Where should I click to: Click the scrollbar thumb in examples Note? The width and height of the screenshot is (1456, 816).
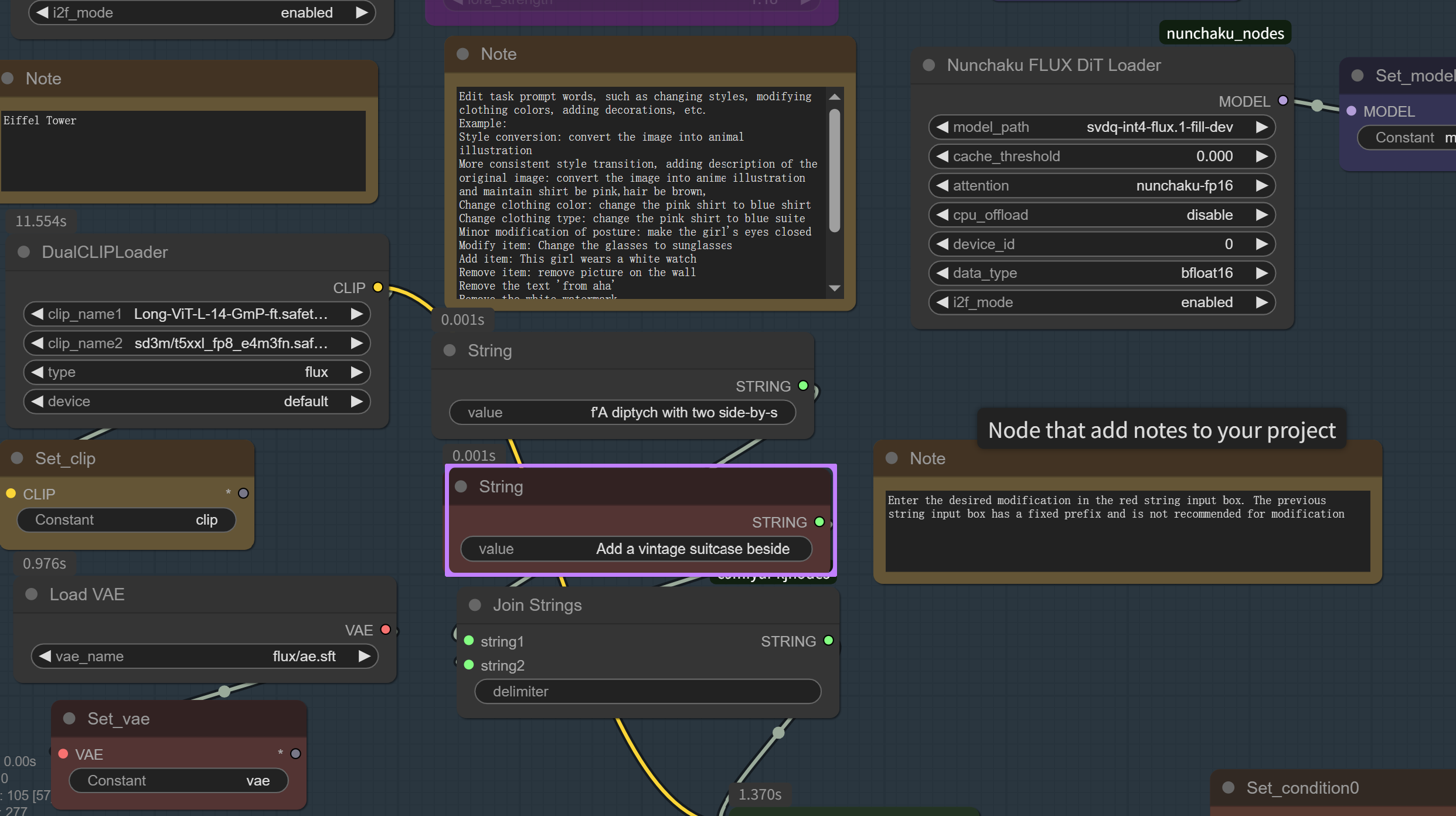tap(835, 170)
